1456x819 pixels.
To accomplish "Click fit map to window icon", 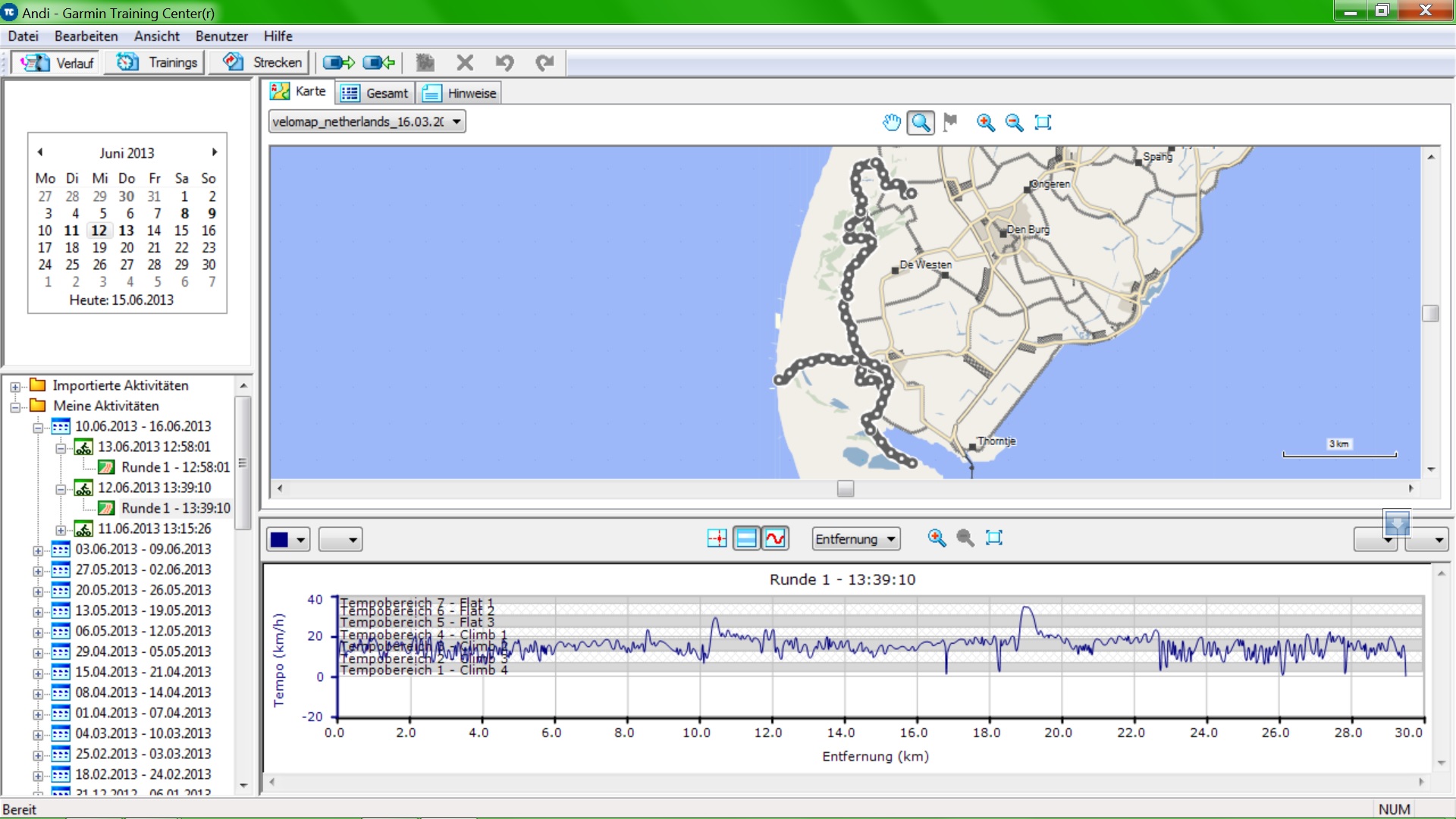I will [x=1043, y=122].
